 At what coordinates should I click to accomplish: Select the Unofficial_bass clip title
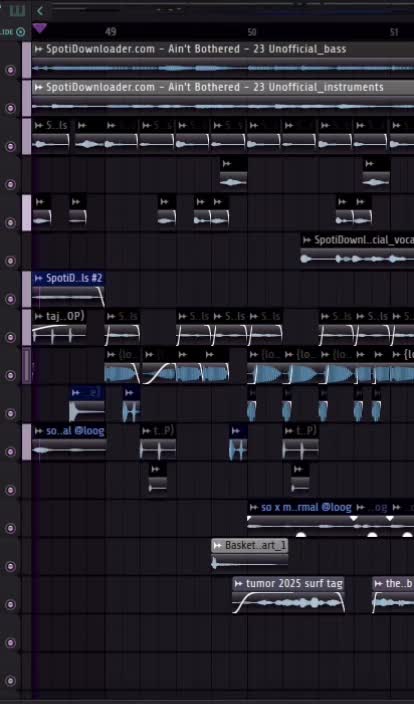click(196, 49)
